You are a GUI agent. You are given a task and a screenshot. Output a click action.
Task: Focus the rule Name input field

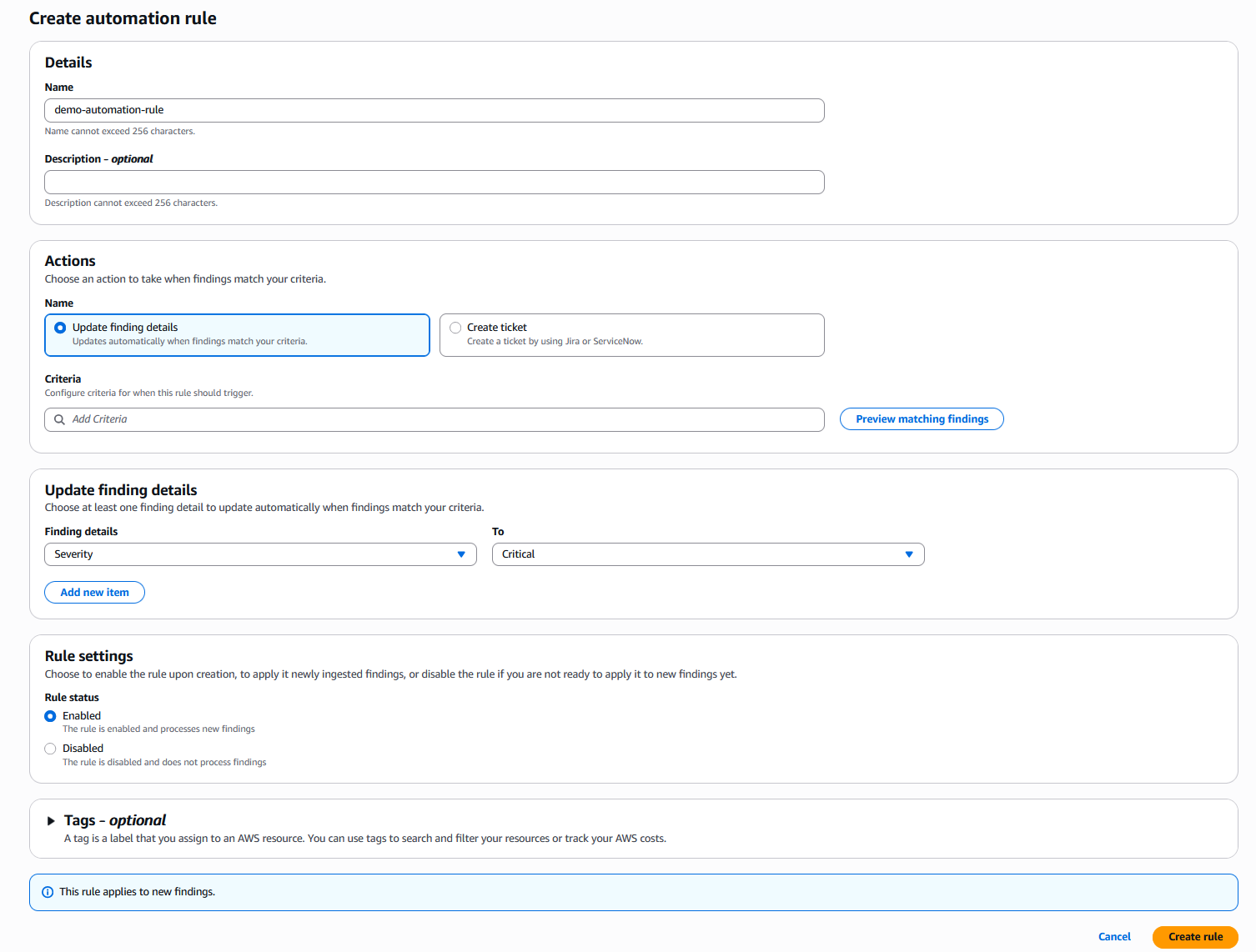coord(435,110)
